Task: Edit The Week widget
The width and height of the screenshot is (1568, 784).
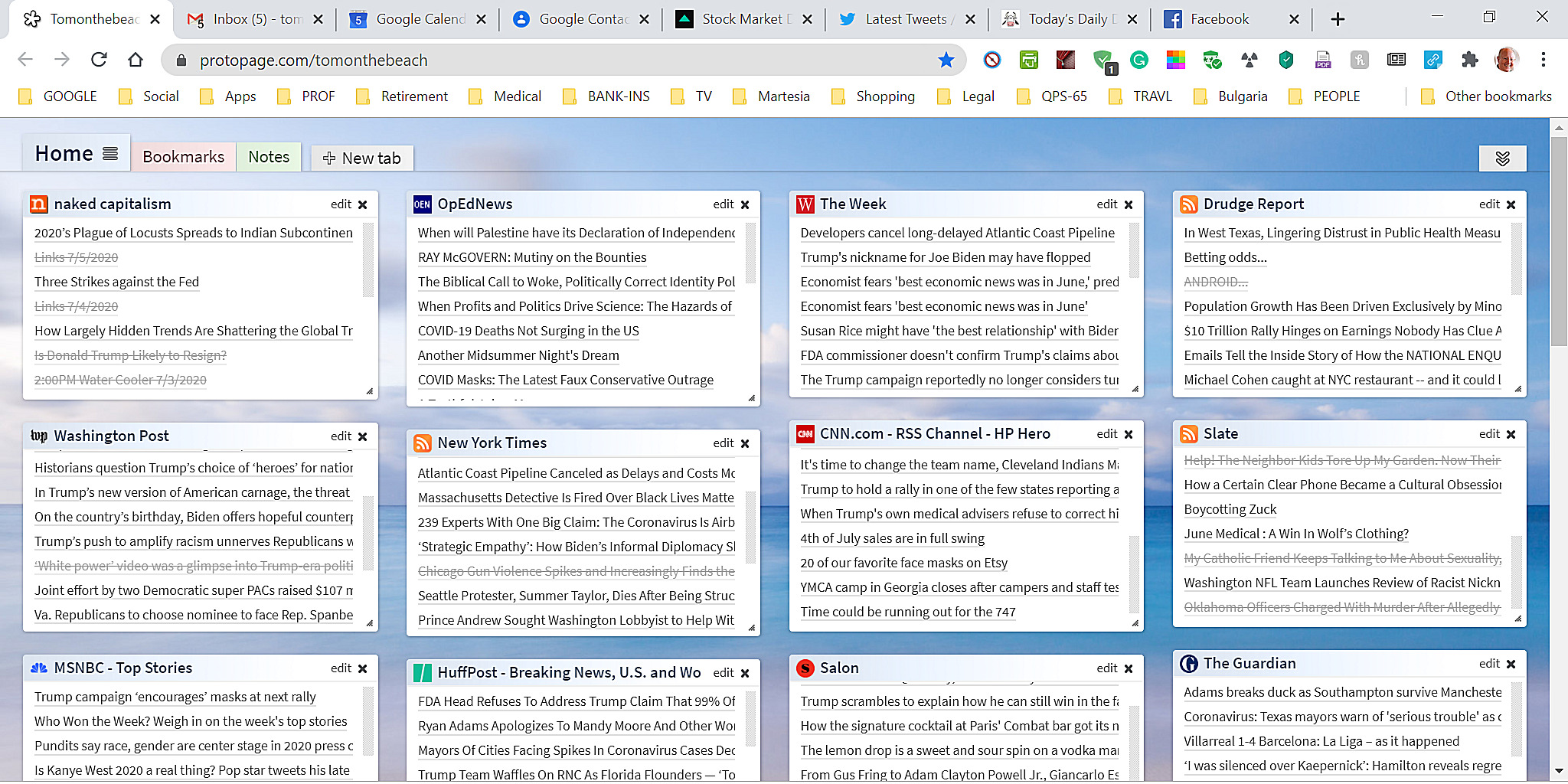Action: [x=1106, y=204]
